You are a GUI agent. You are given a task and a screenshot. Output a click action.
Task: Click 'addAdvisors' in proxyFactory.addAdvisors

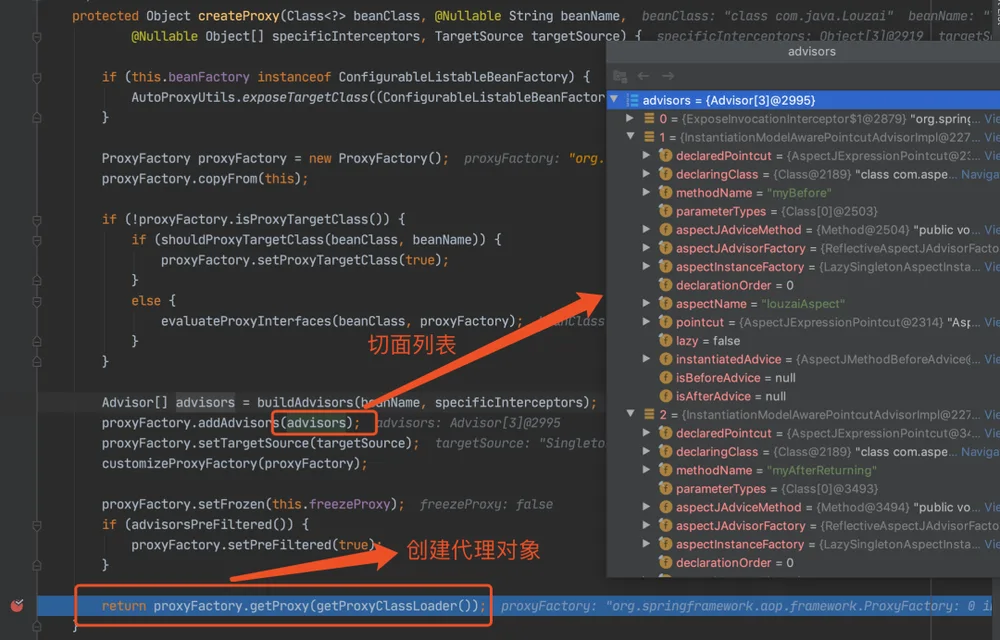click(x=239, y=423)
